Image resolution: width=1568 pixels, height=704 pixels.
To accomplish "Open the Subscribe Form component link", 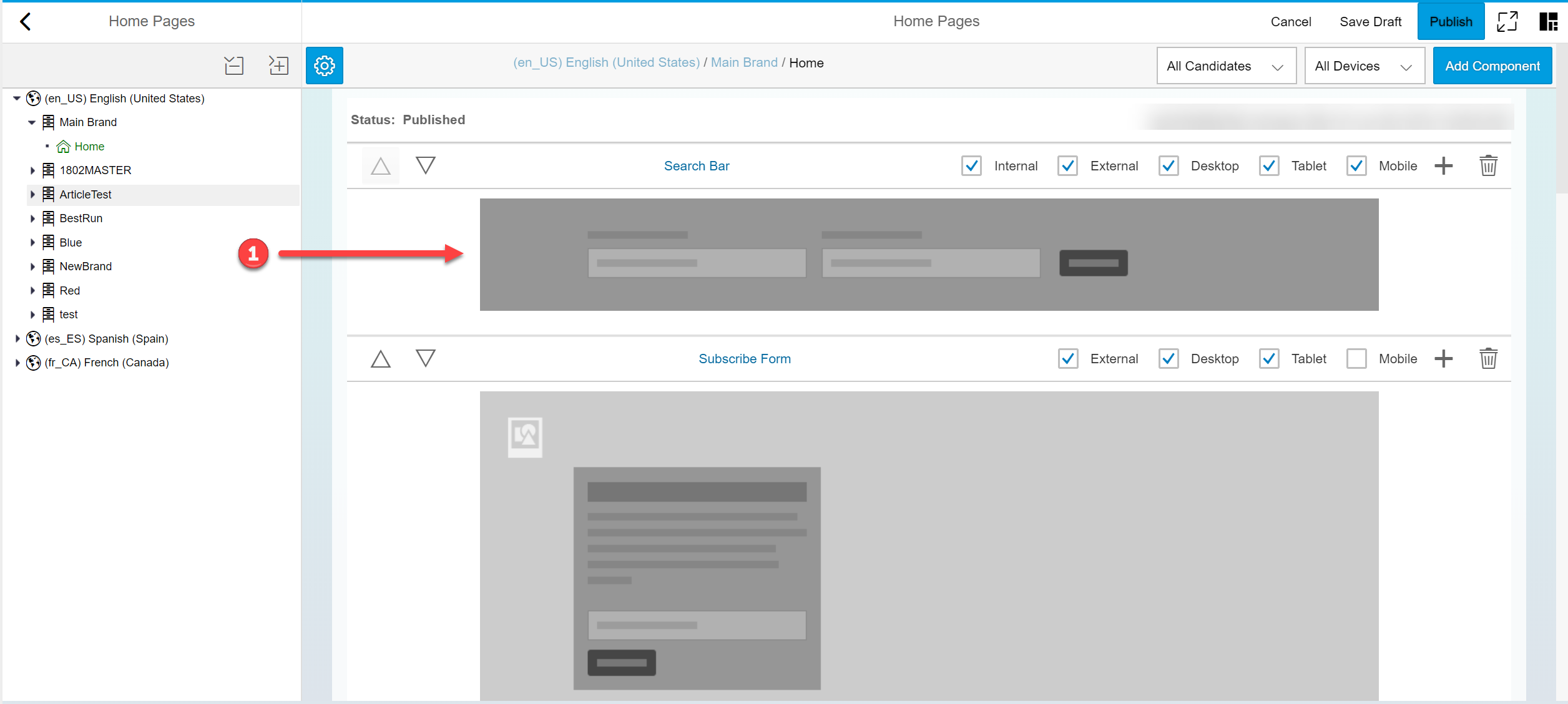I will click(745, 359).
